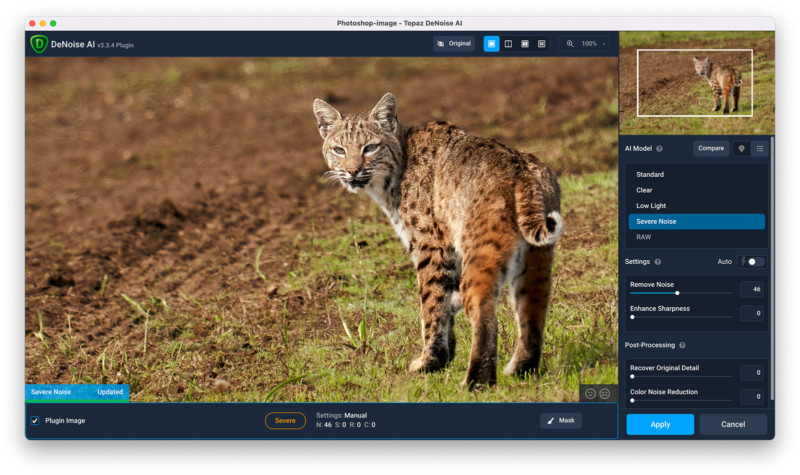
Task: Click the model list view icon
Action: (x=760, y=148)
